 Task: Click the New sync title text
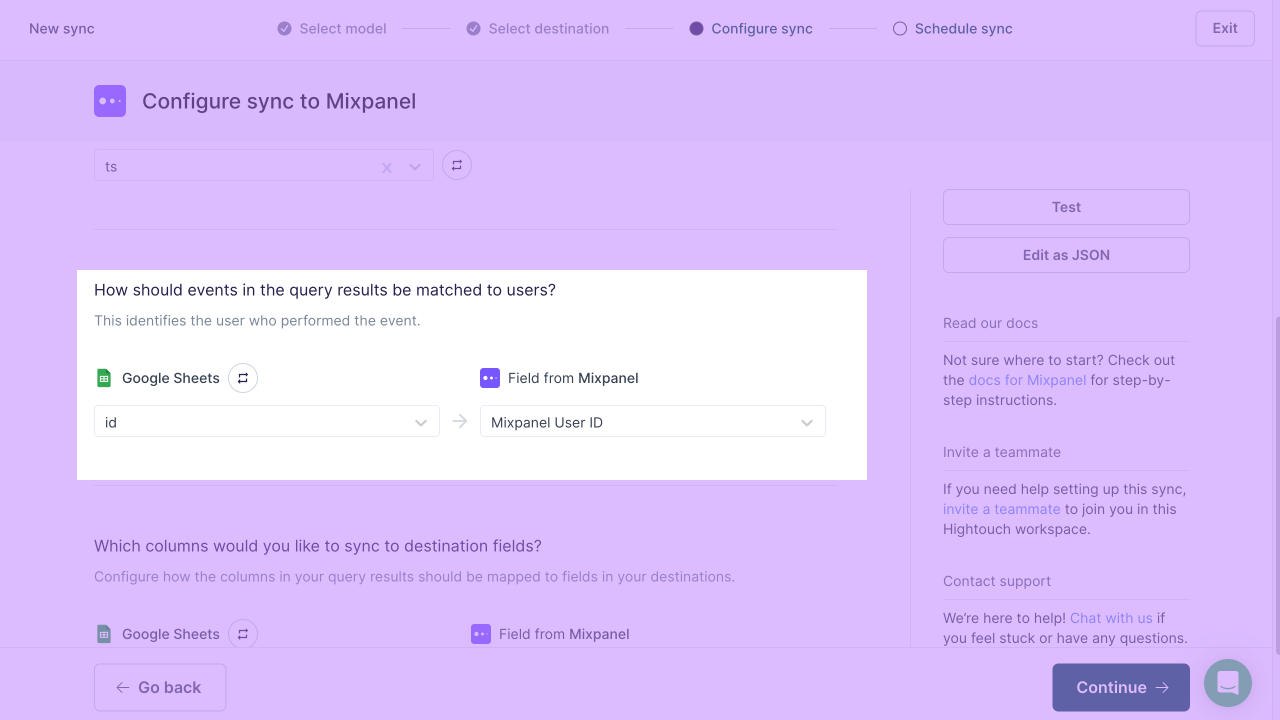click(62, 28)
